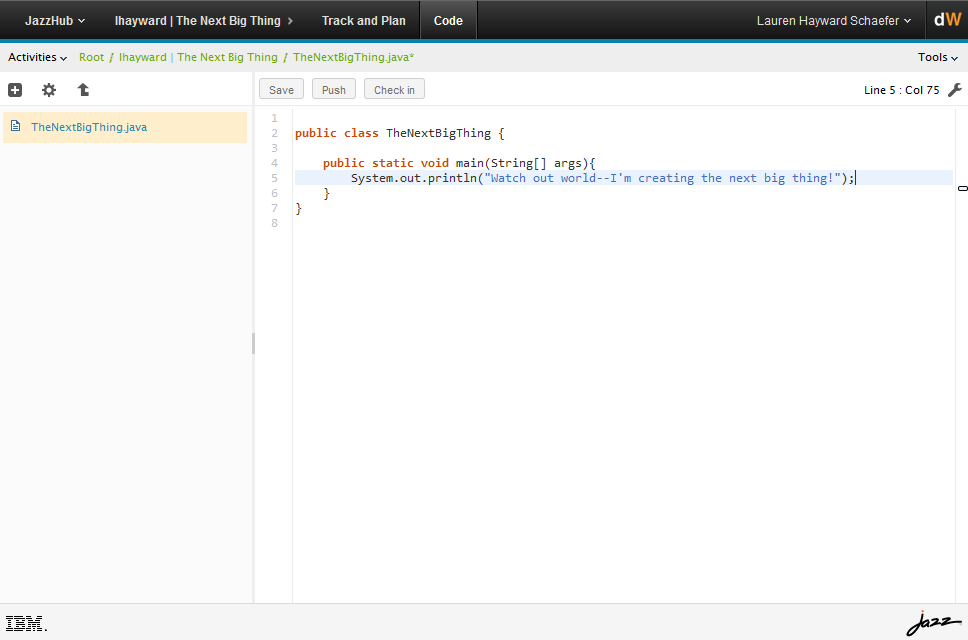
Task: Click the add new file plus icon
Action: [x=15, y=90]
